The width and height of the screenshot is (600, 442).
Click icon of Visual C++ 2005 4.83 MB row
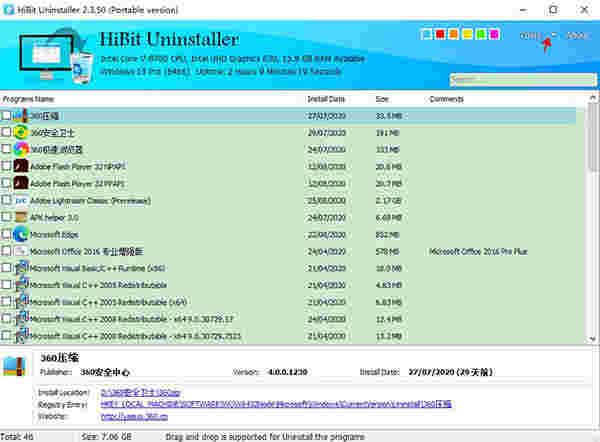point(22,284)
